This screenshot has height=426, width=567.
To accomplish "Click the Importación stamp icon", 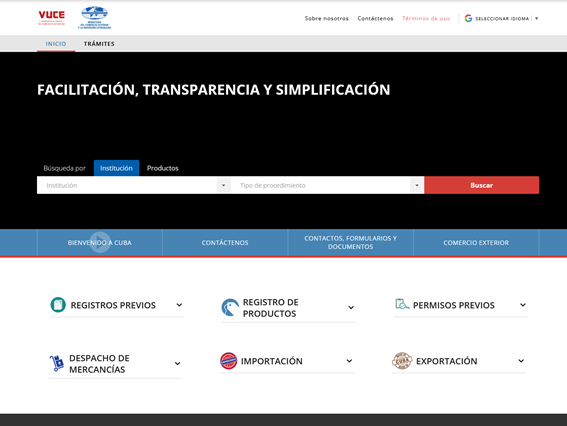I will pos(229,361).
